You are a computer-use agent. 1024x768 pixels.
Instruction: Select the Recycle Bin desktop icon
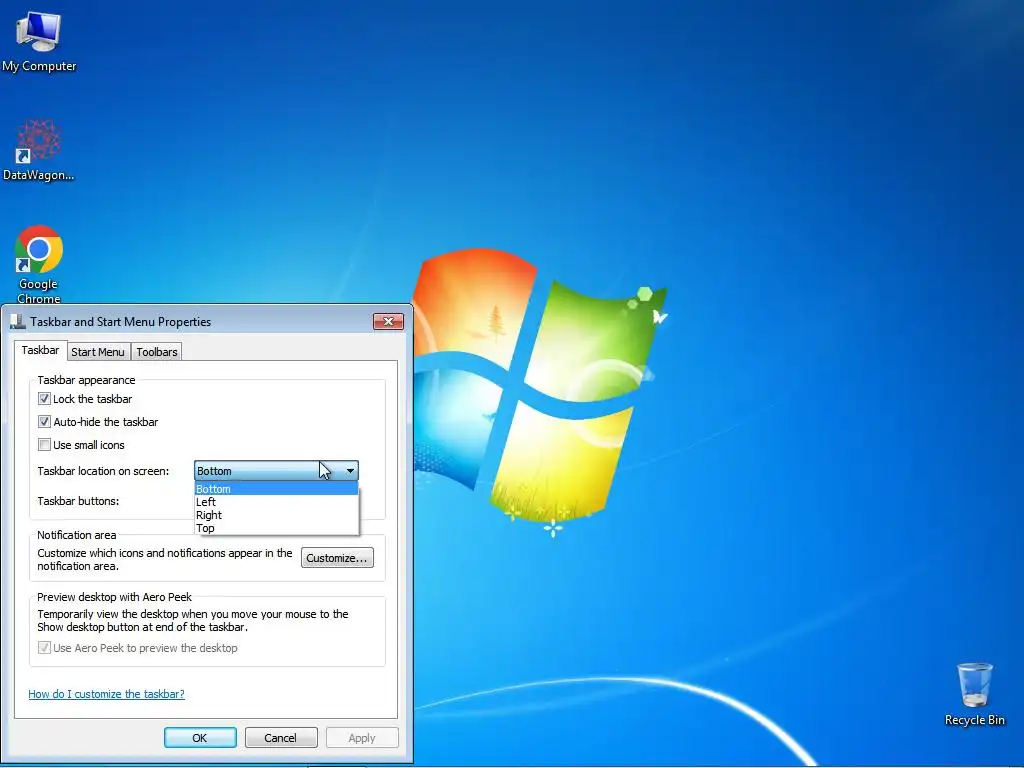(974, 694)
